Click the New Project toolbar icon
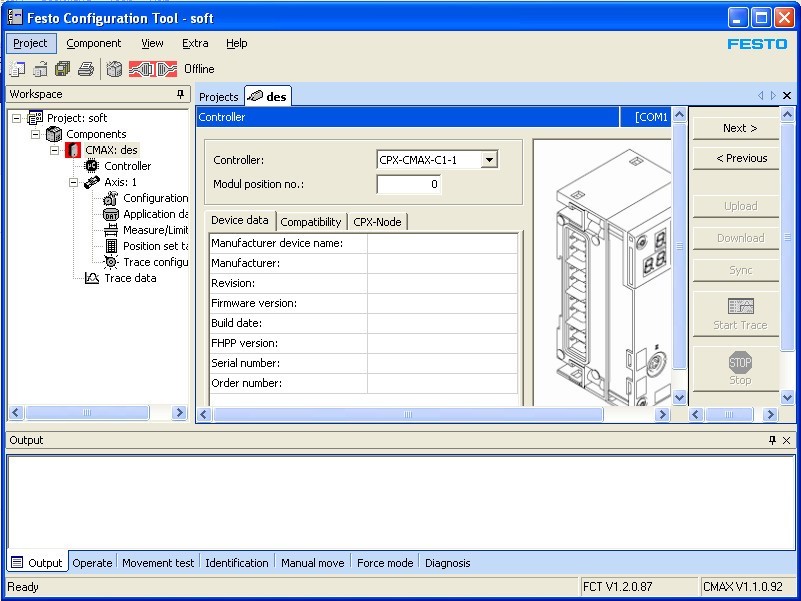Viewport: 801px width, 601px height. [17, 69]
